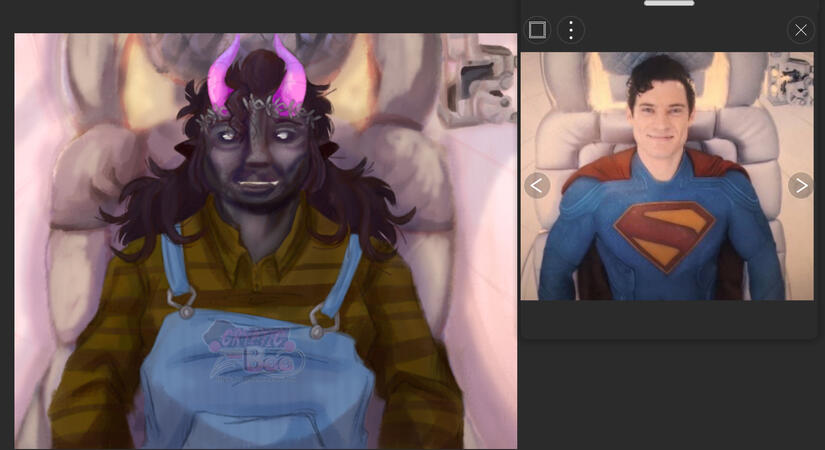The image size is (825, 450).
Task: Advance to the next reference image
Action: (800, 185)
